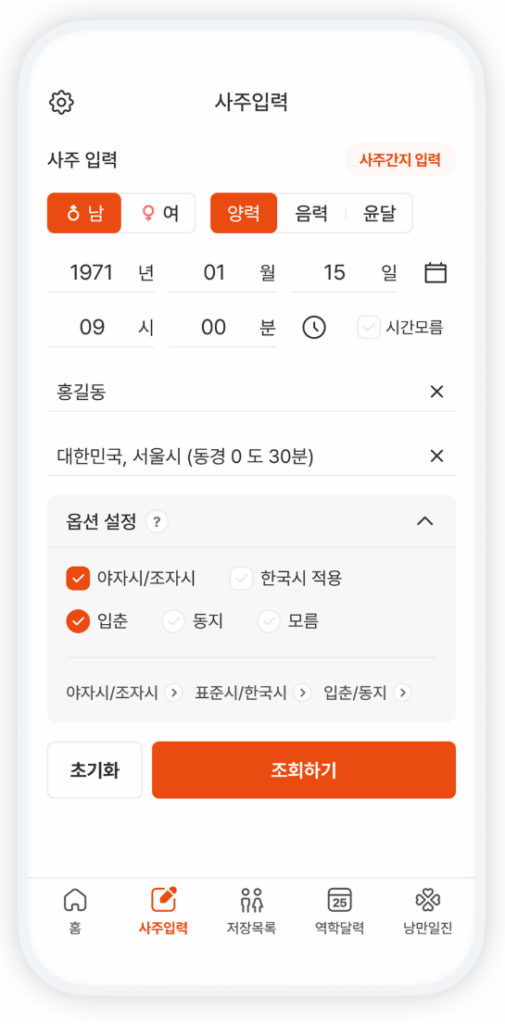The image size is (505, 1024).
Task: Go to 홈 in the bottom navigation
Action: tap(74, 911)
